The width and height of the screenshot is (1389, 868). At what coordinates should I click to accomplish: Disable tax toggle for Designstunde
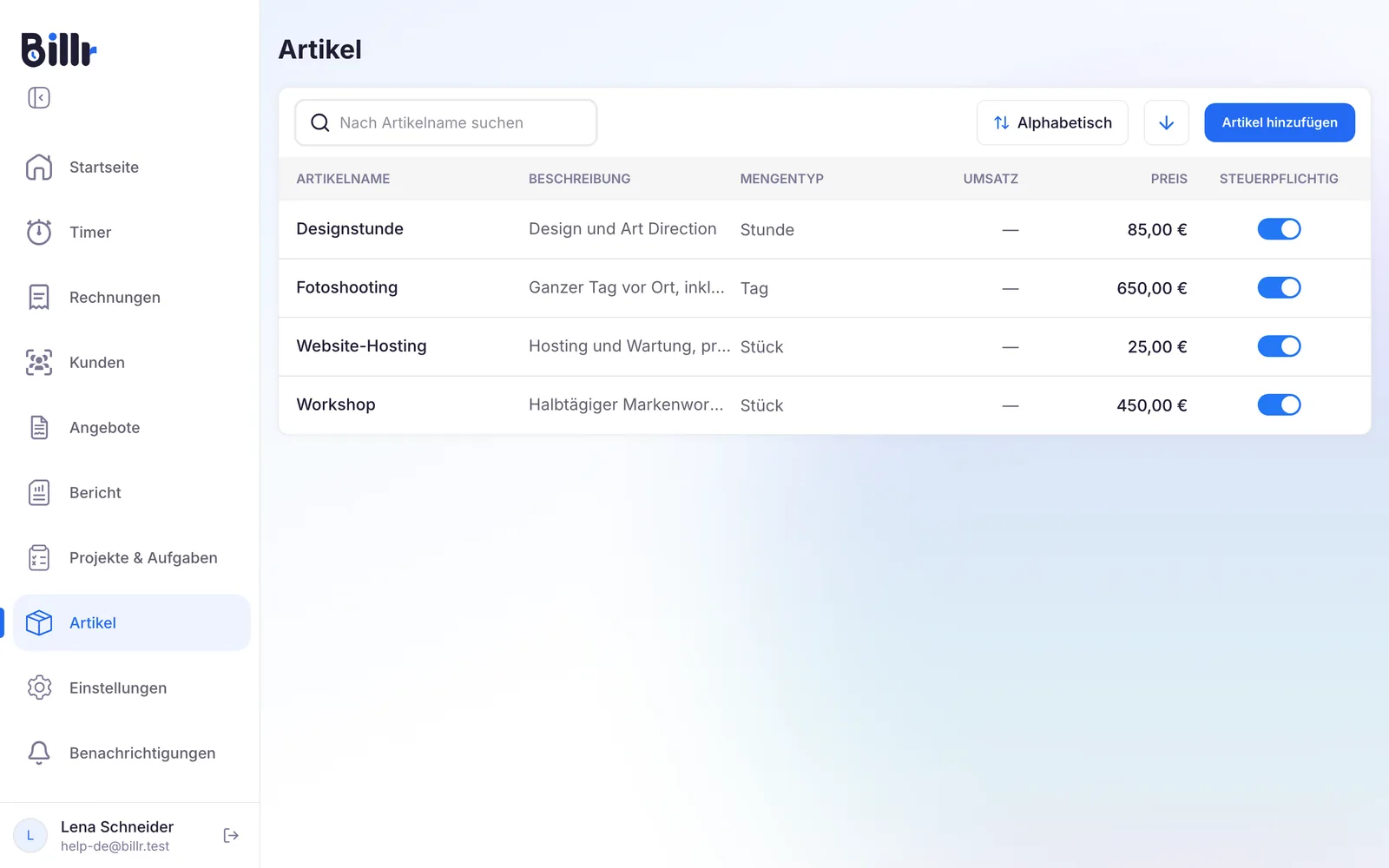[1279, 229]
